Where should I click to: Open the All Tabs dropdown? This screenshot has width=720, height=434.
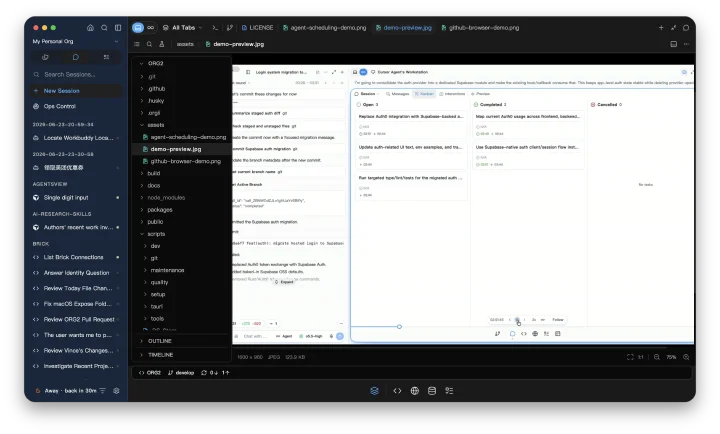point(182,28)
